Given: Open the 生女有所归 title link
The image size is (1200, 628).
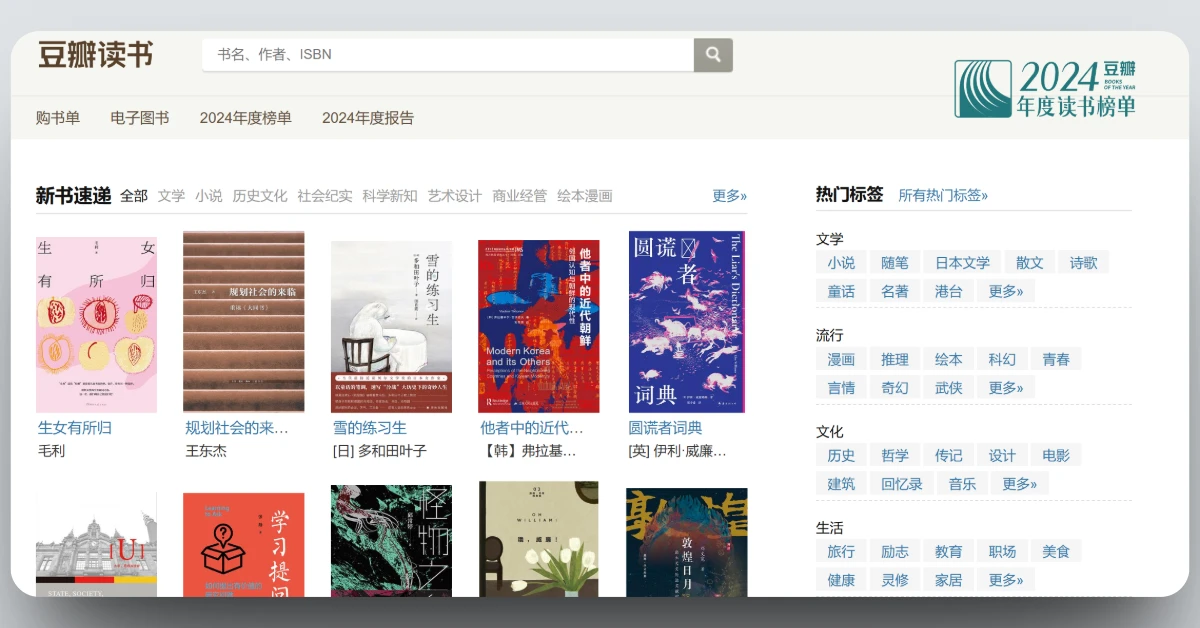Looking at the screenshot, I should pos(75,428).
